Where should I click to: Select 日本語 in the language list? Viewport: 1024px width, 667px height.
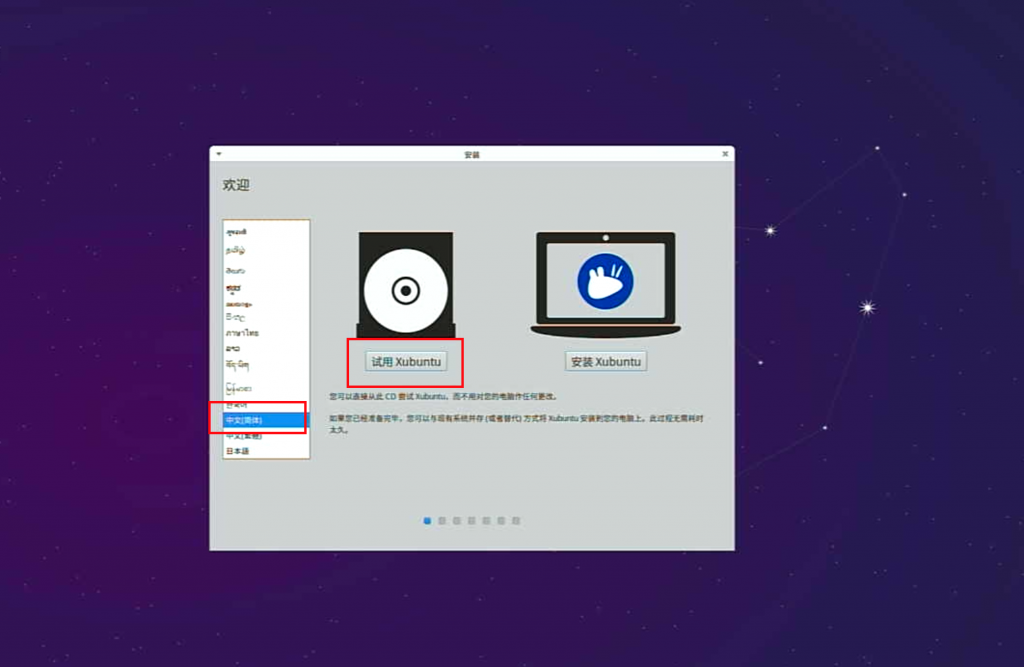(x=266, y=451)
